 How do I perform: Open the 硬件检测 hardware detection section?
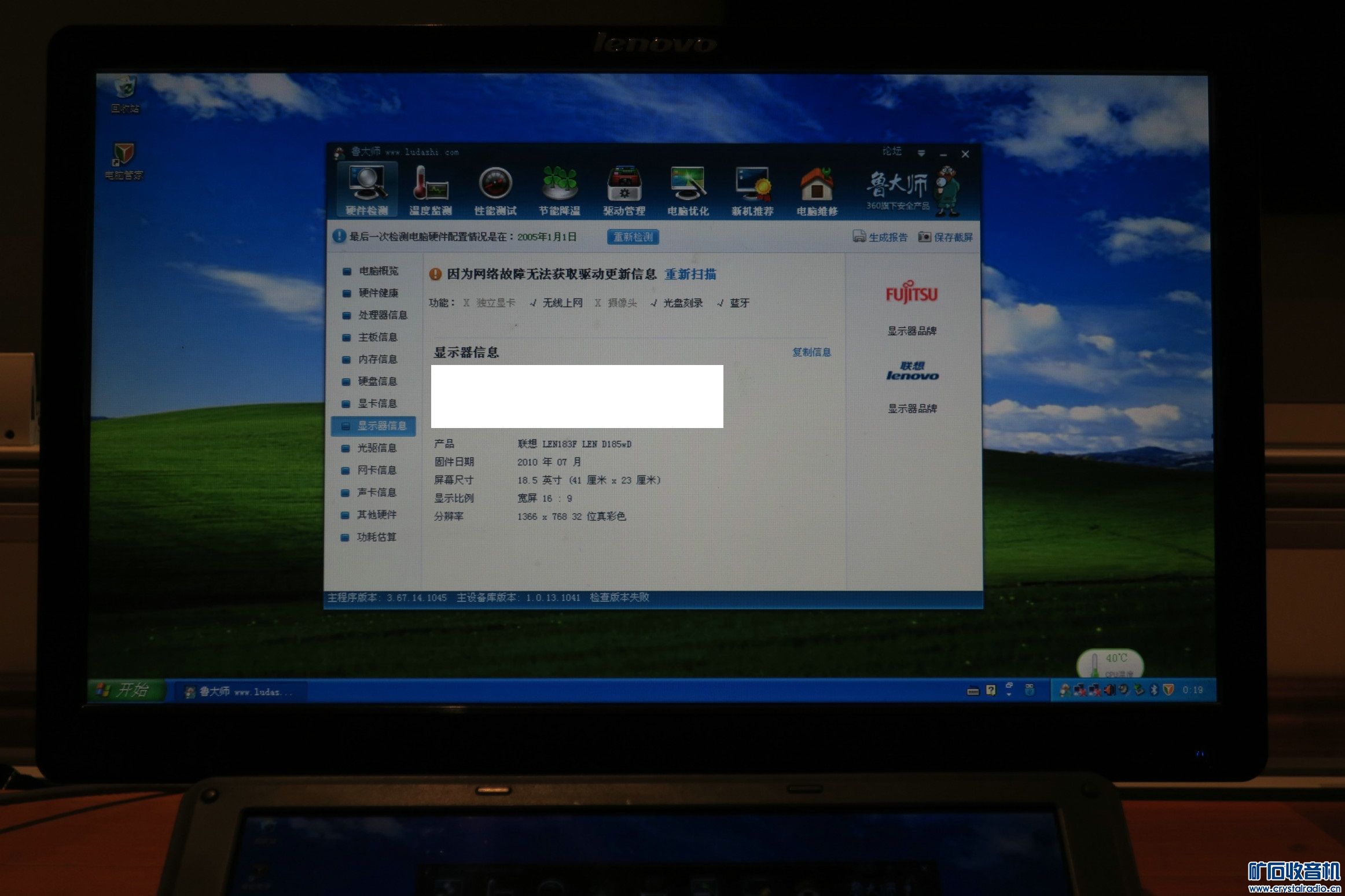pos(367,190)
